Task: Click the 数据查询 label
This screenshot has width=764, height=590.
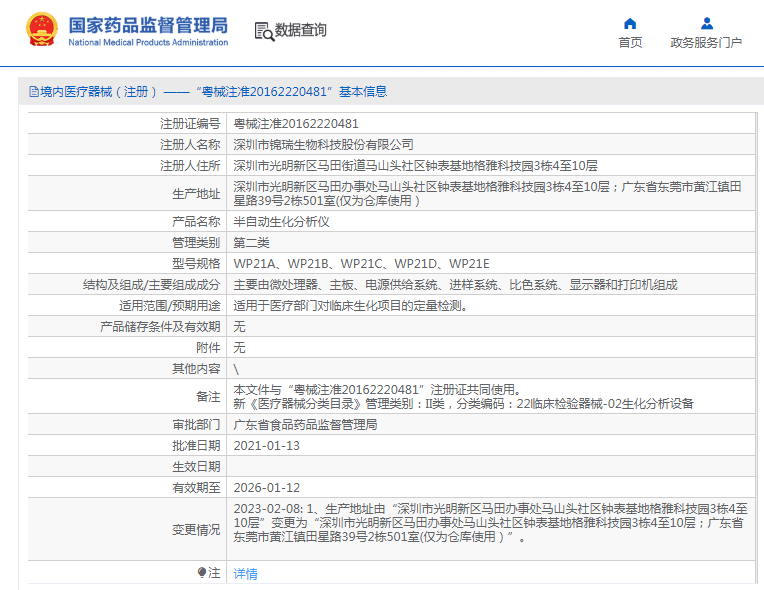Action: pos(301,30)
